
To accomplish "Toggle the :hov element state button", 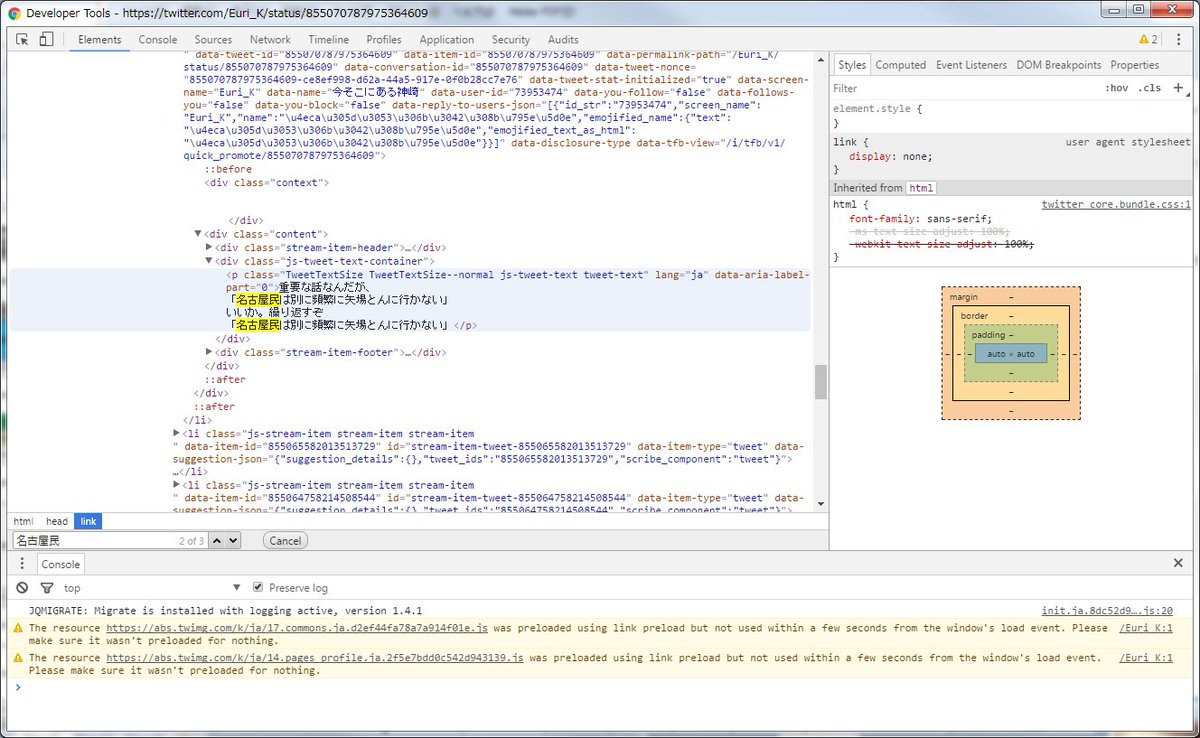I will click(x=1116, y=88).
